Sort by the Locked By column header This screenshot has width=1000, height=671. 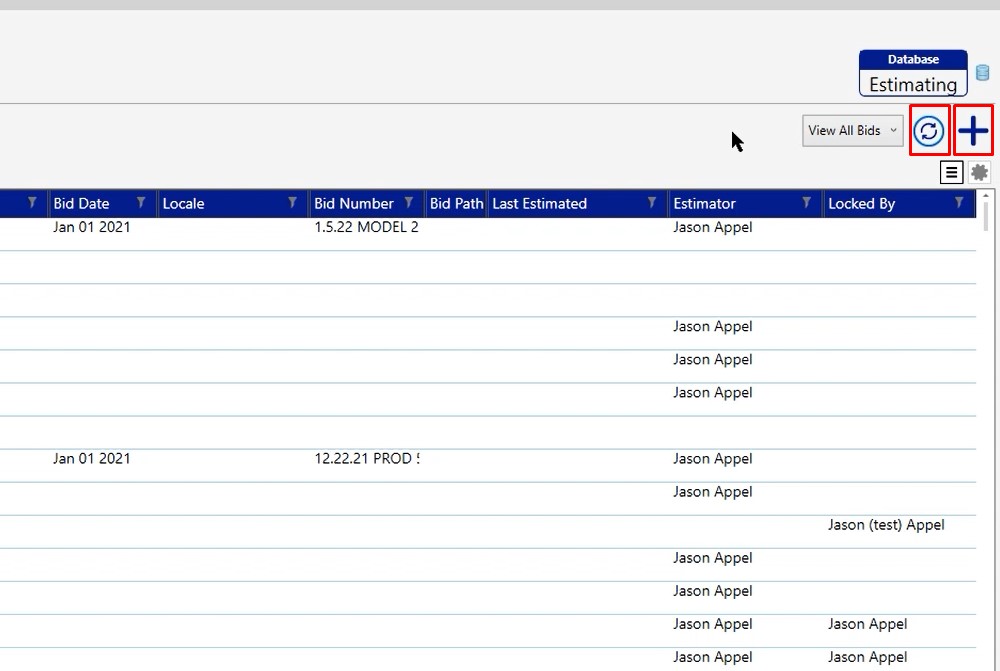[x=862, y=203]
